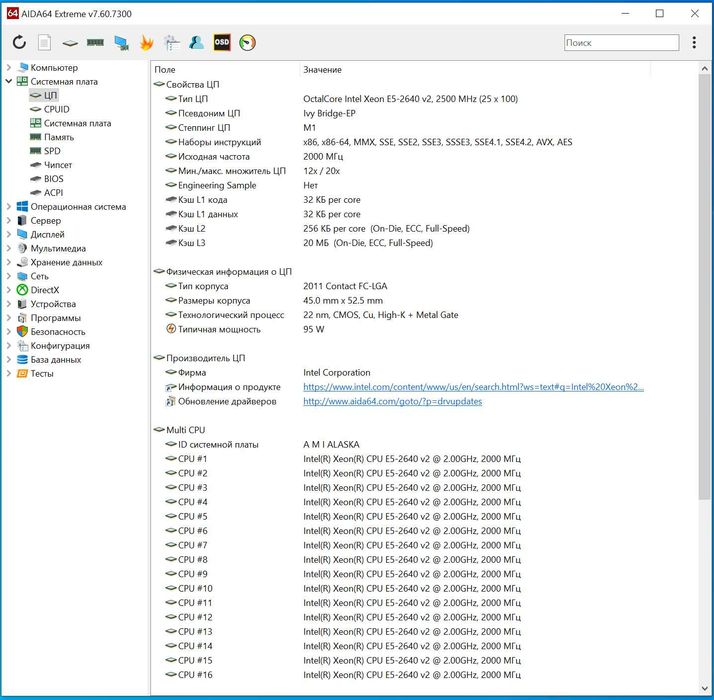Expand the Хранение данных node
Screen dimensions: 714x700
click(x=9, y=262)
